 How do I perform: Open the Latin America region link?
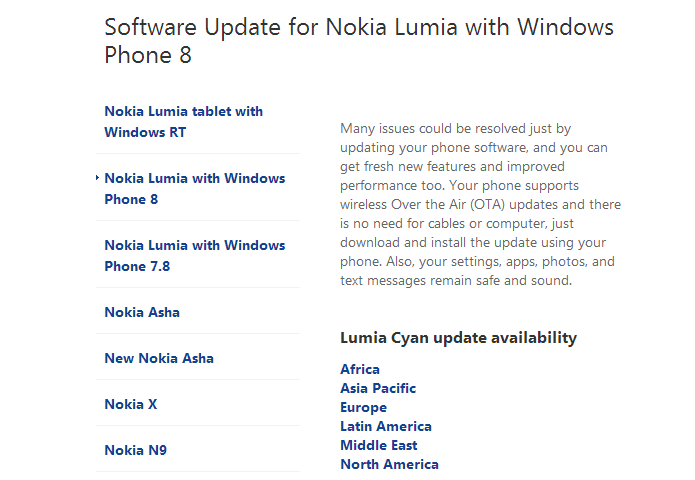386,426
